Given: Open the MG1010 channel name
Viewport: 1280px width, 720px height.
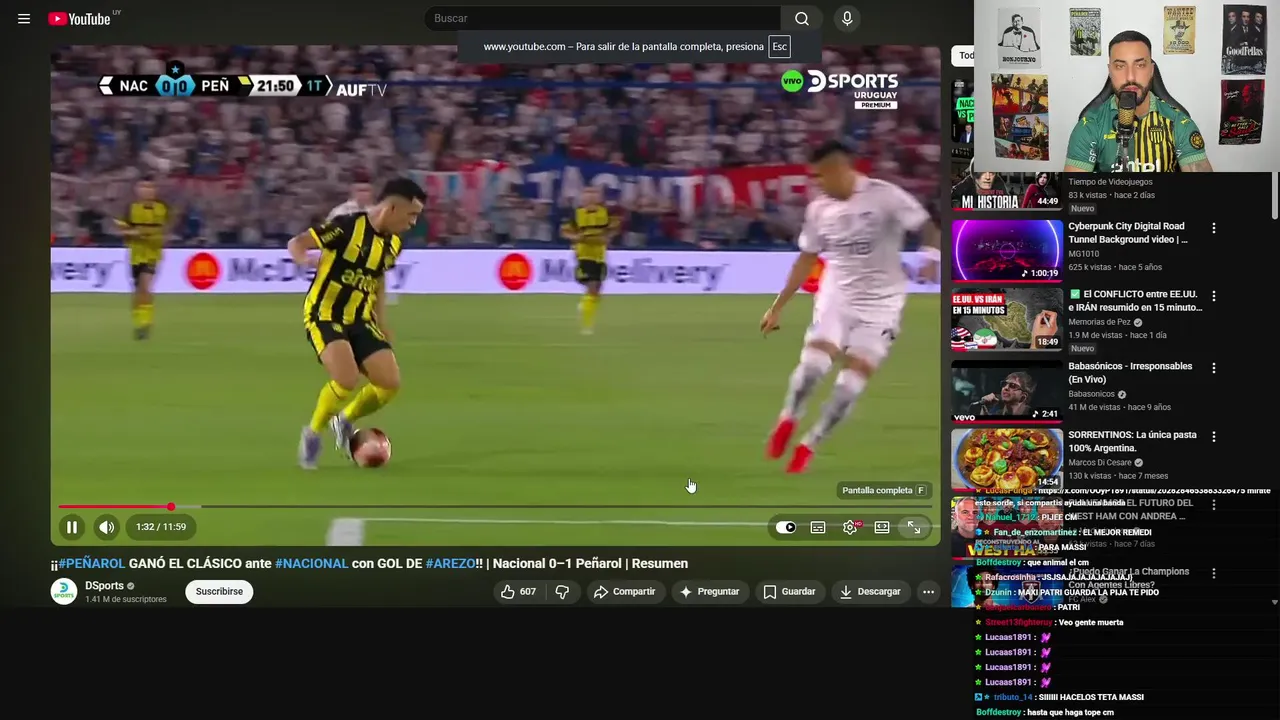Looking at the screenshot, I should [1083, 254].
